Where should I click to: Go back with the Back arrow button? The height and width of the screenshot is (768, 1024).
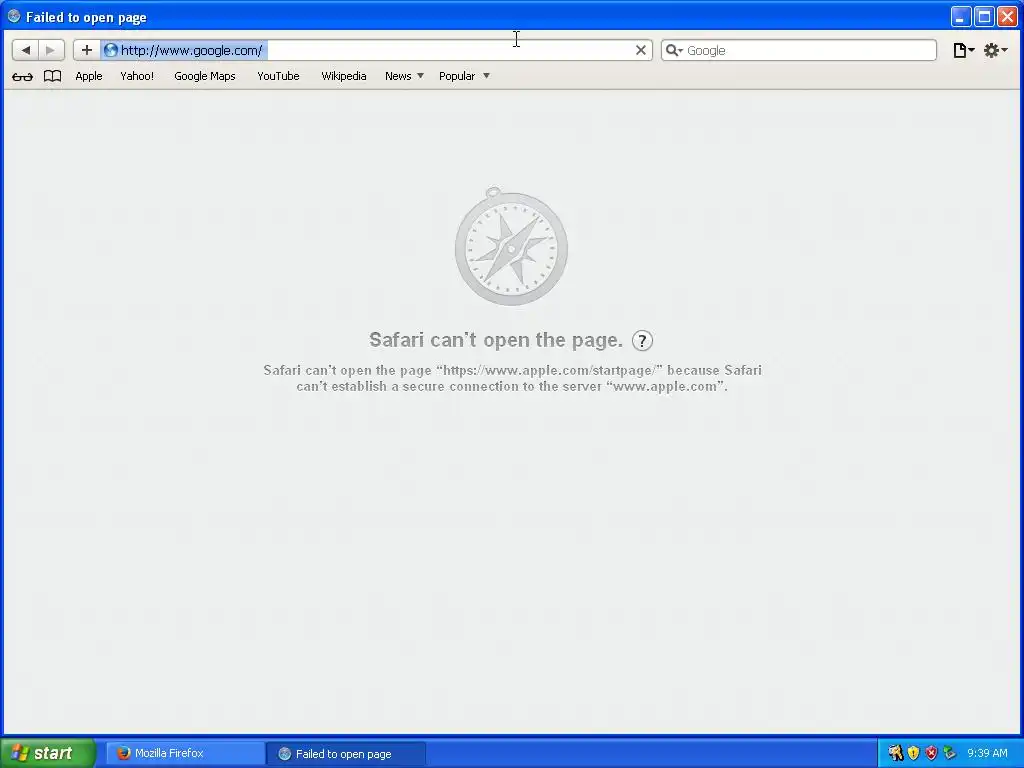25,50
